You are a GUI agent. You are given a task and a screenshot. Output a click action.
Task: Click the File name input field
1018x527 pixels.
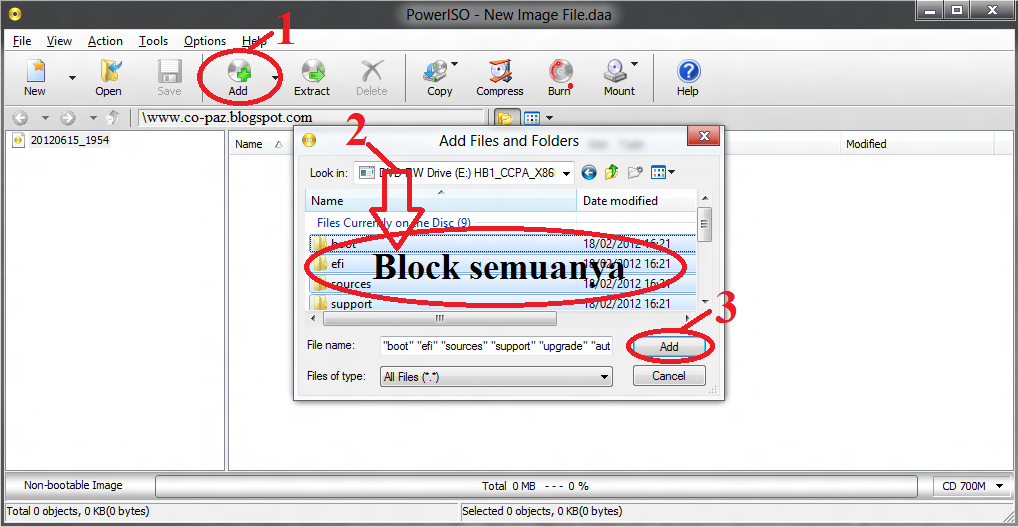496,347
